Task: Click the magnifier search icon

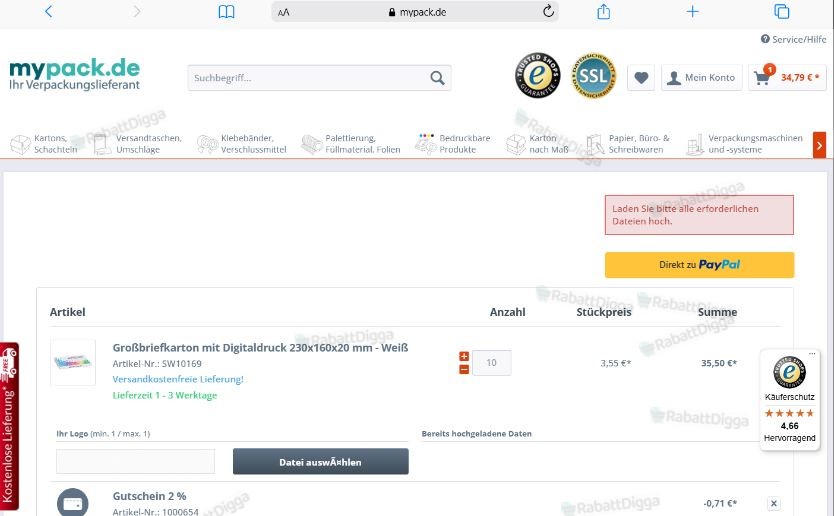Action: 437,78
